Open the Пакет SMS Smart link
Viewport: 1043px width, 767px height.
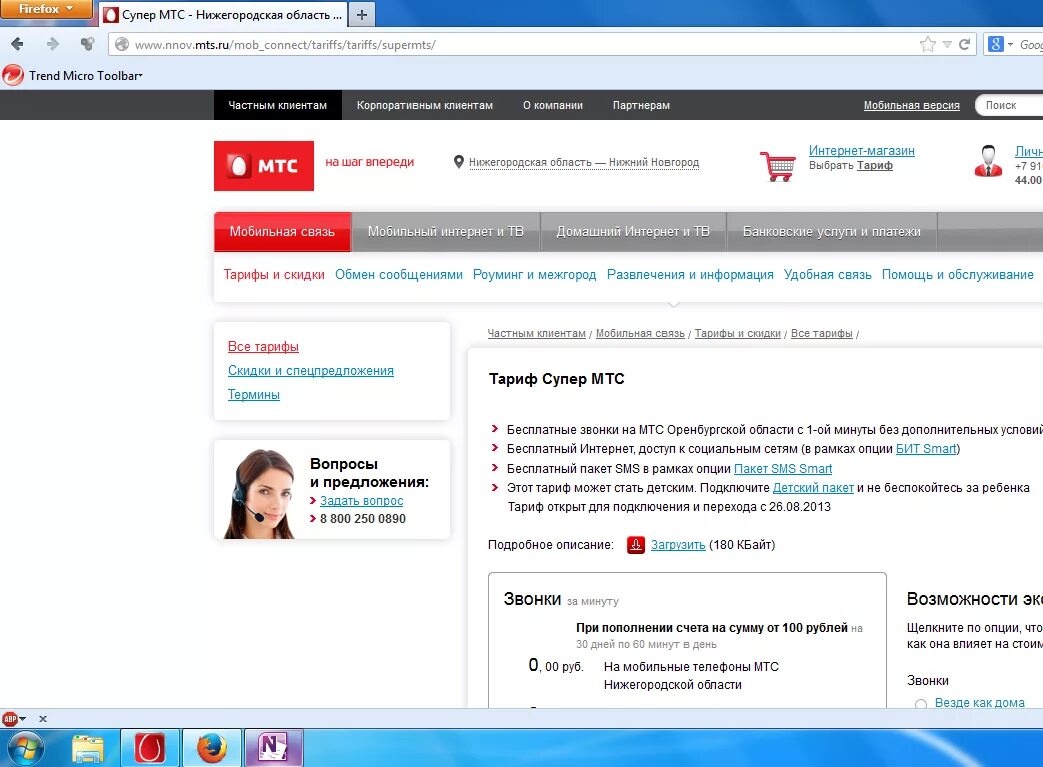[783, 469]
